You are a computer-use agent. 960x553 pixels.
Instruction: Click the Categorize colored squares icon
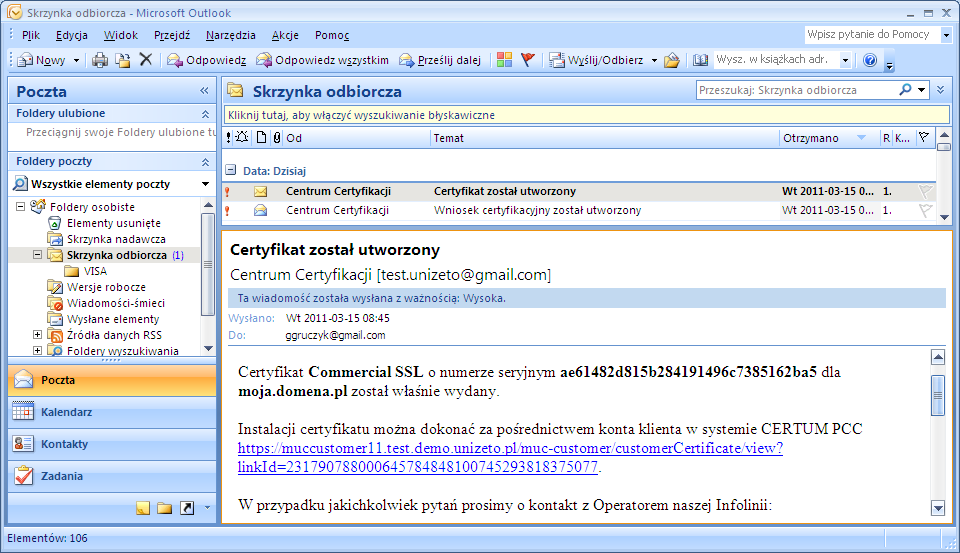pos(504,59)
